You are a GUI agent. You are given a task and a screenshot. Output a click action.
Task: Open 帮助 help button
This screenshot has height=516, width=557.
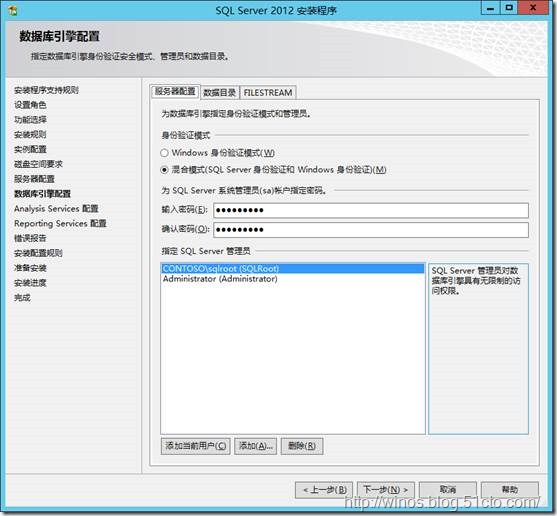point(510,490)
